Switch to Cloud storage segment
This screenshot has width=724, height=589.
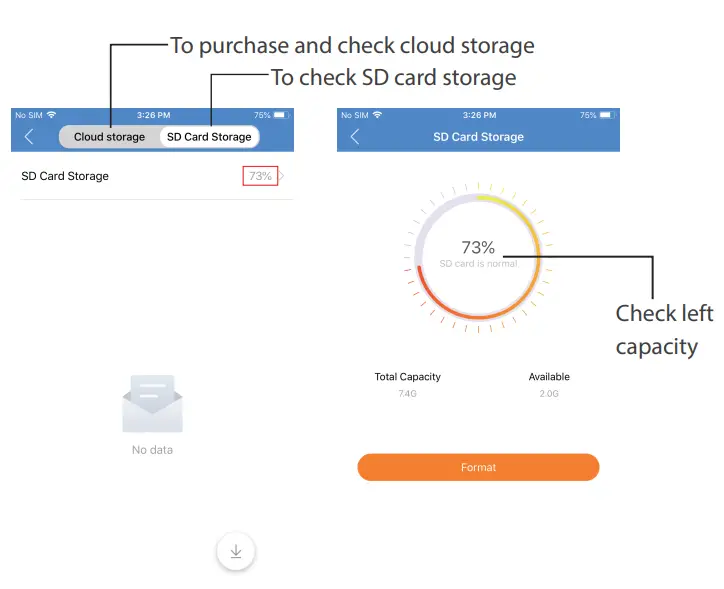pos(109,137)
